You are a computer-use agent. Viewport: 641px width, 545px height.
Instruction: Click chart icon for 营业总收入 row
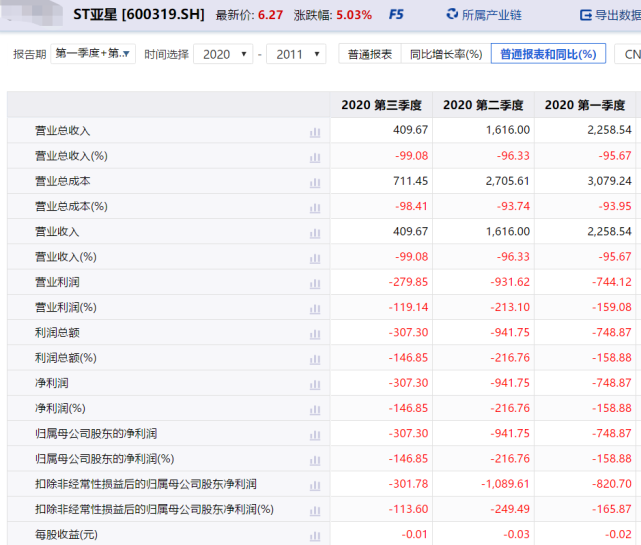[x=315, y=131]
